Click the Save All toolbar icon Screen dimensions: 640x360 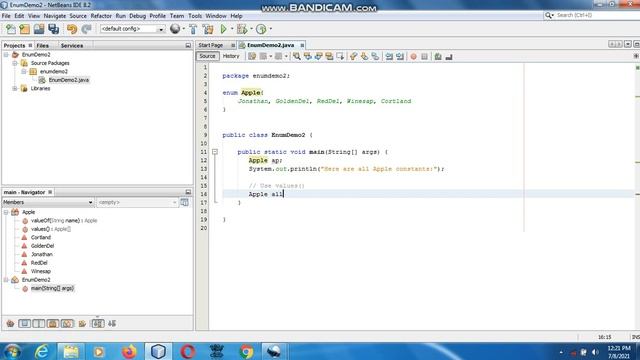click(x=53, y=29)
